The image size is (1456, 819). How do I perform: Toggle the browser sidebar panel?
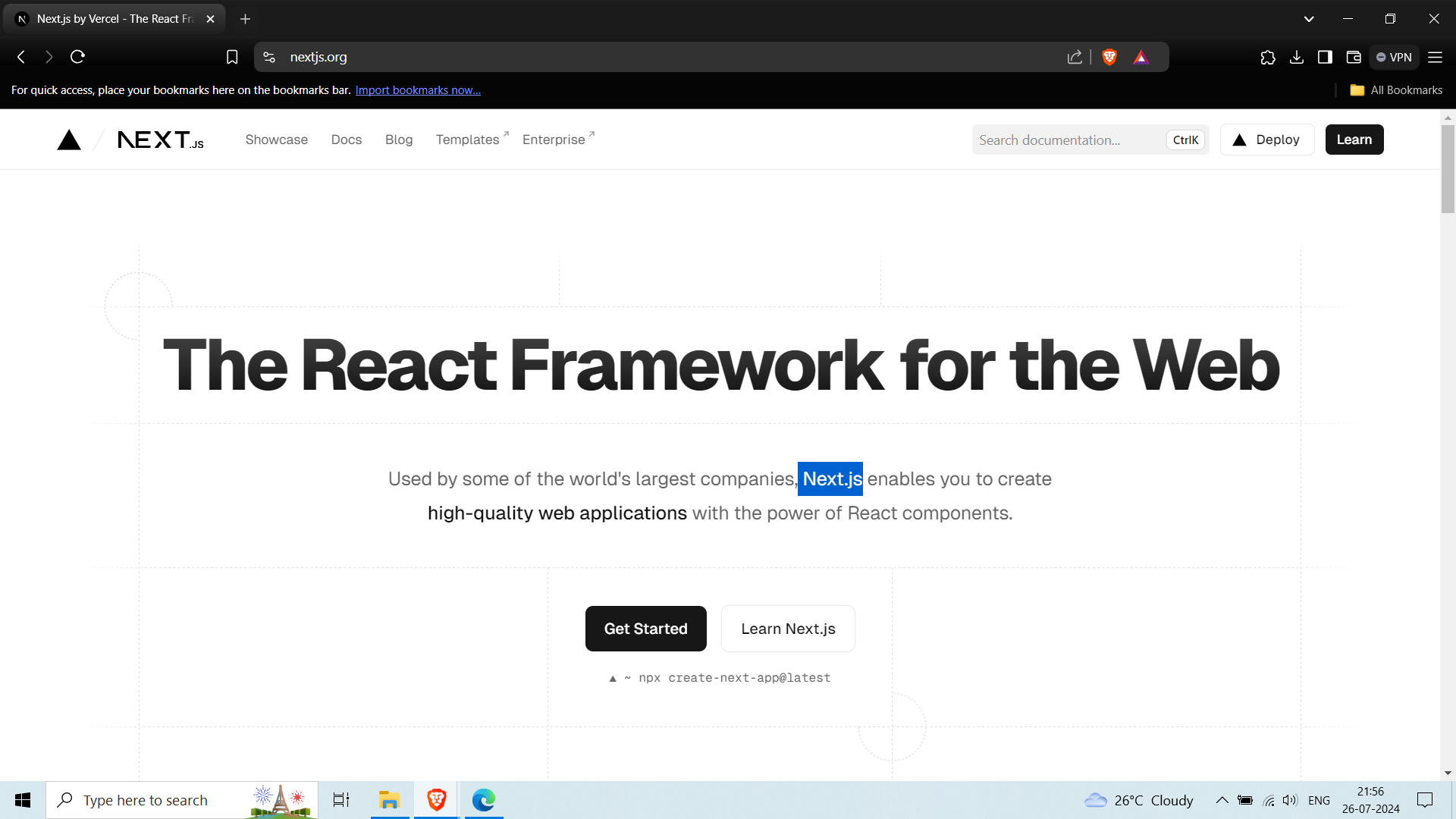[1325, 57]
